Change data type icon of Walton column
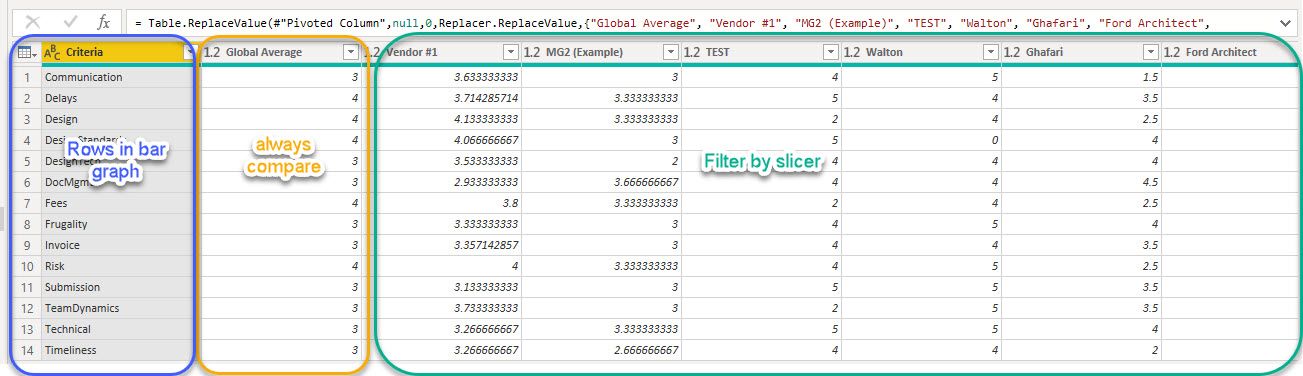Screen dimensions: 1303x376 pos(853,52)
